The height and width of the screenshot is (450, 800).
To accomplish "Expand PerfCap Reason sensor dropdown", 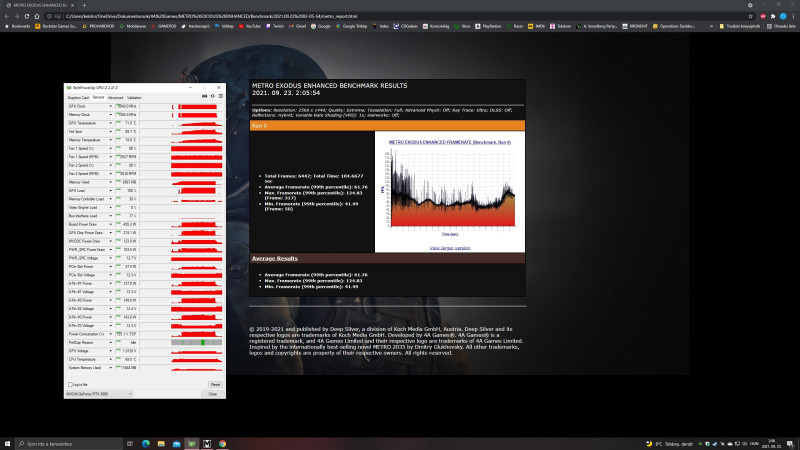I will 111,342.
